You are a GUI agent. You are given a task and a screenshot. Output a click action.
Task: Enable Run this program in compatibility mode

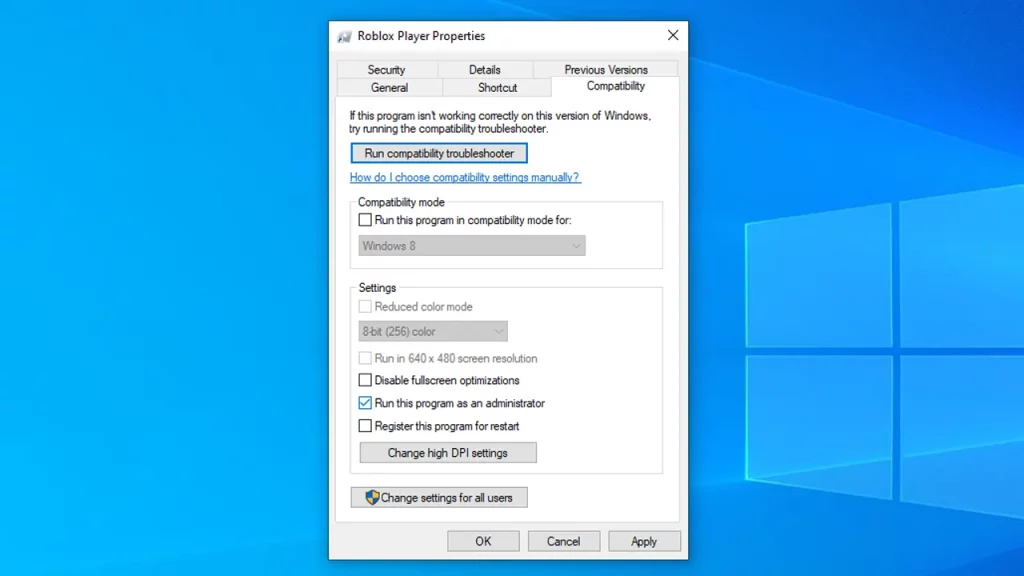365,220
